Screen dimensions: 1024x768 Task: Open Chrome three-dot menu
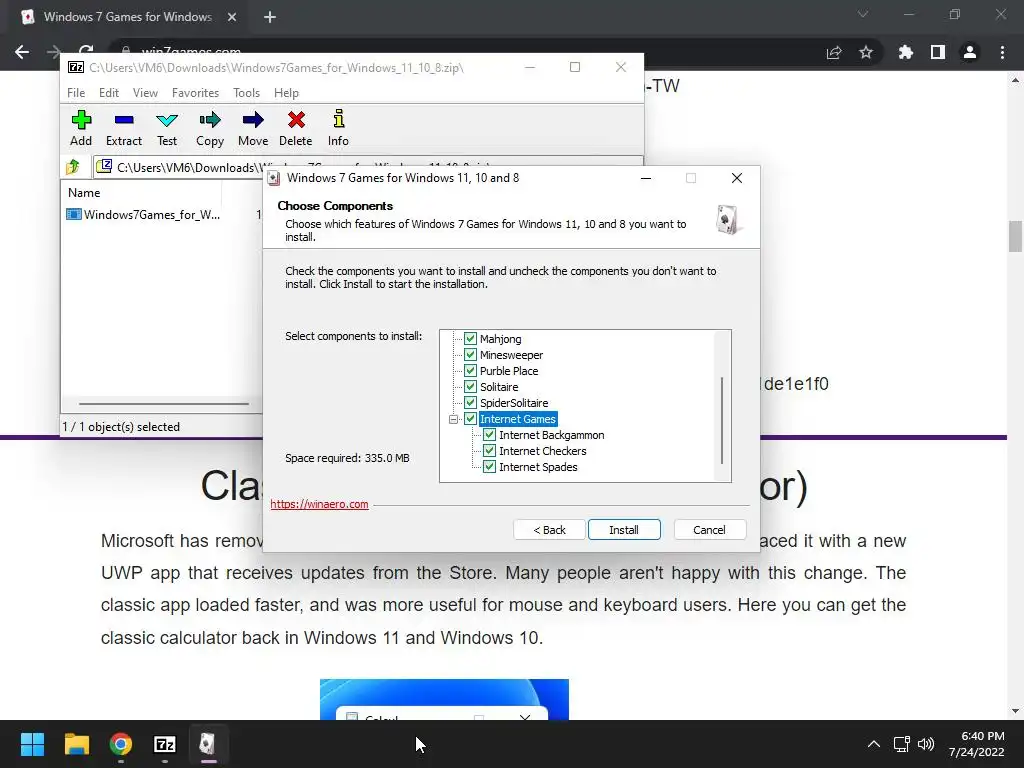(1002, 52)
